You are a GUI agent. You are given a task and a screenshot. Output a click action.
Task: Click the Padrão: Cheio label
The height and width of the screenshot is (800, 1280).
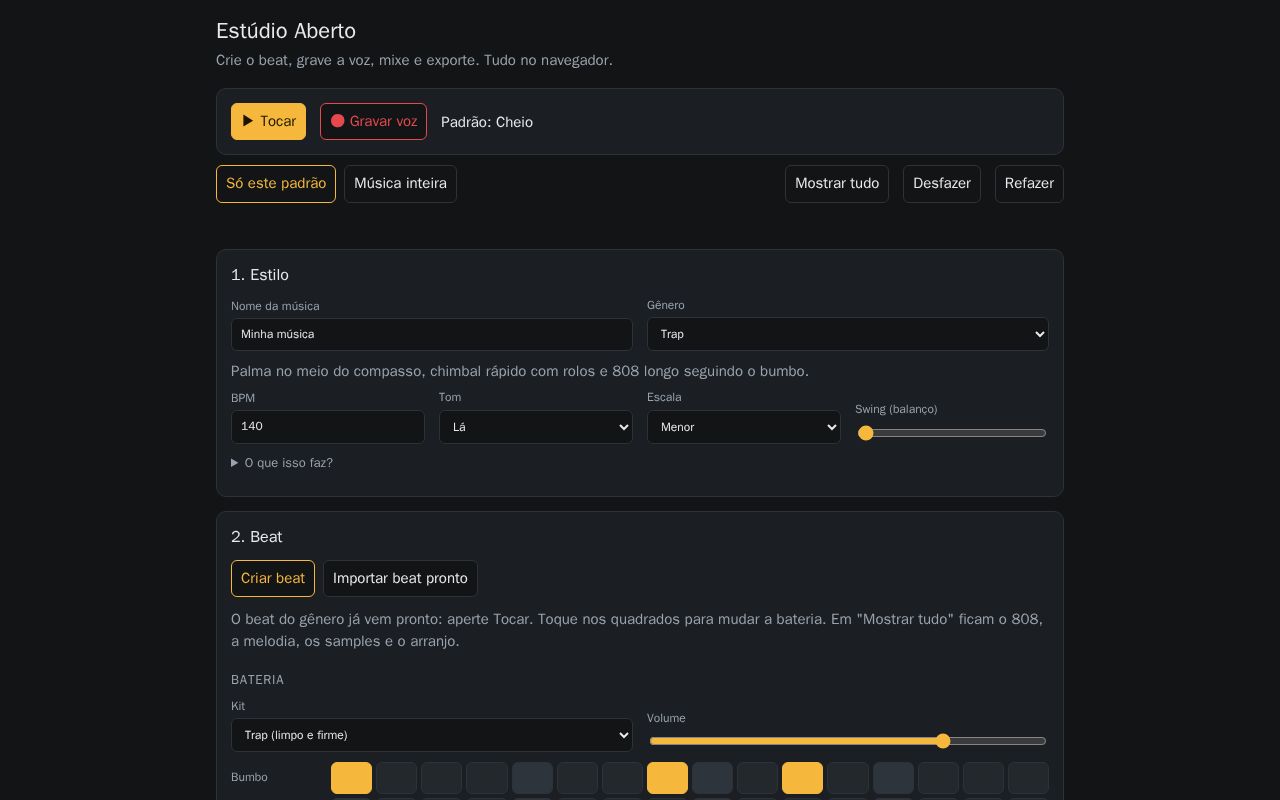[x=487, y=122]
